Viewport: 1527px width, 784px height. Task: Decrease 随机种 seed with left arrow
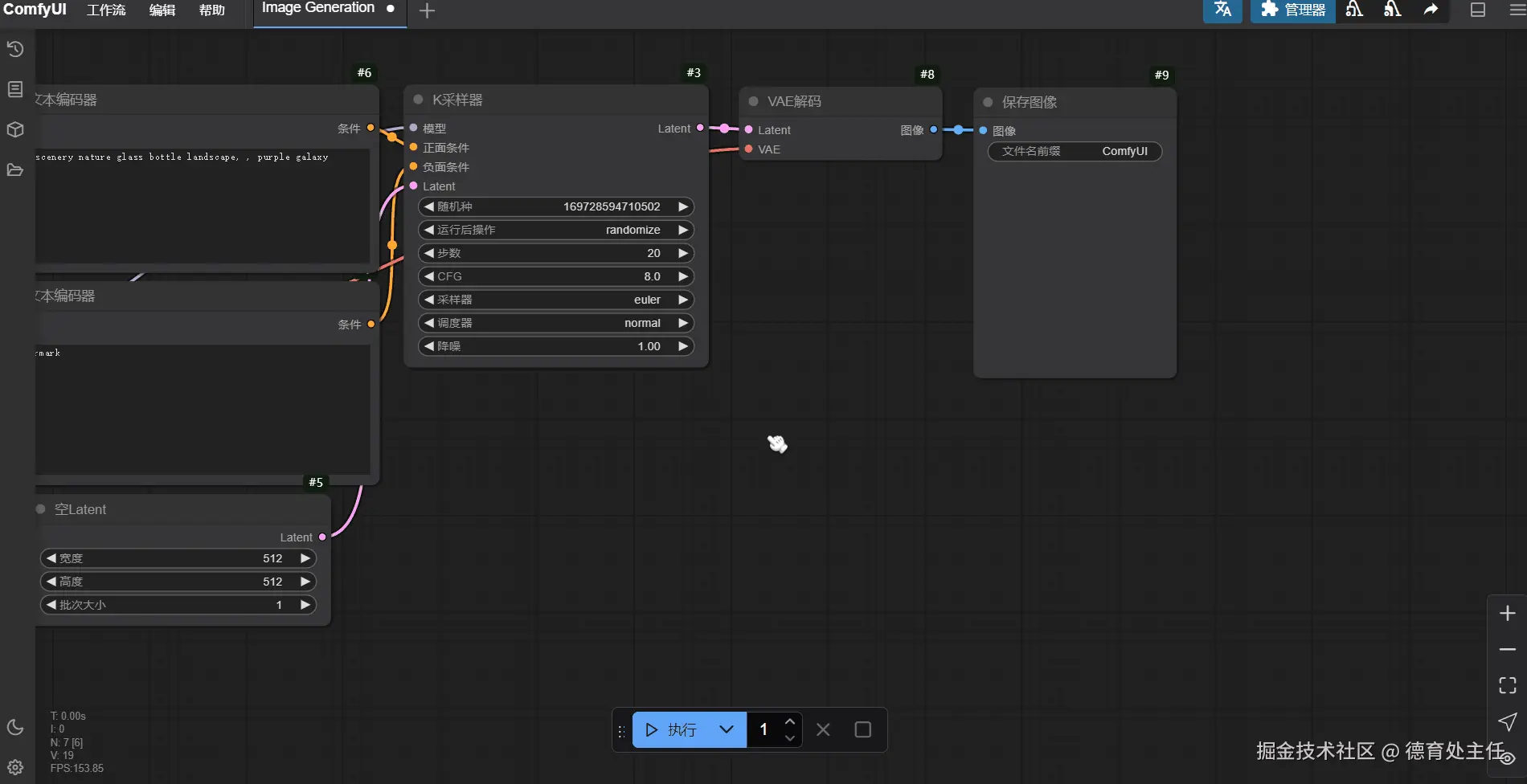pos(428,206)
